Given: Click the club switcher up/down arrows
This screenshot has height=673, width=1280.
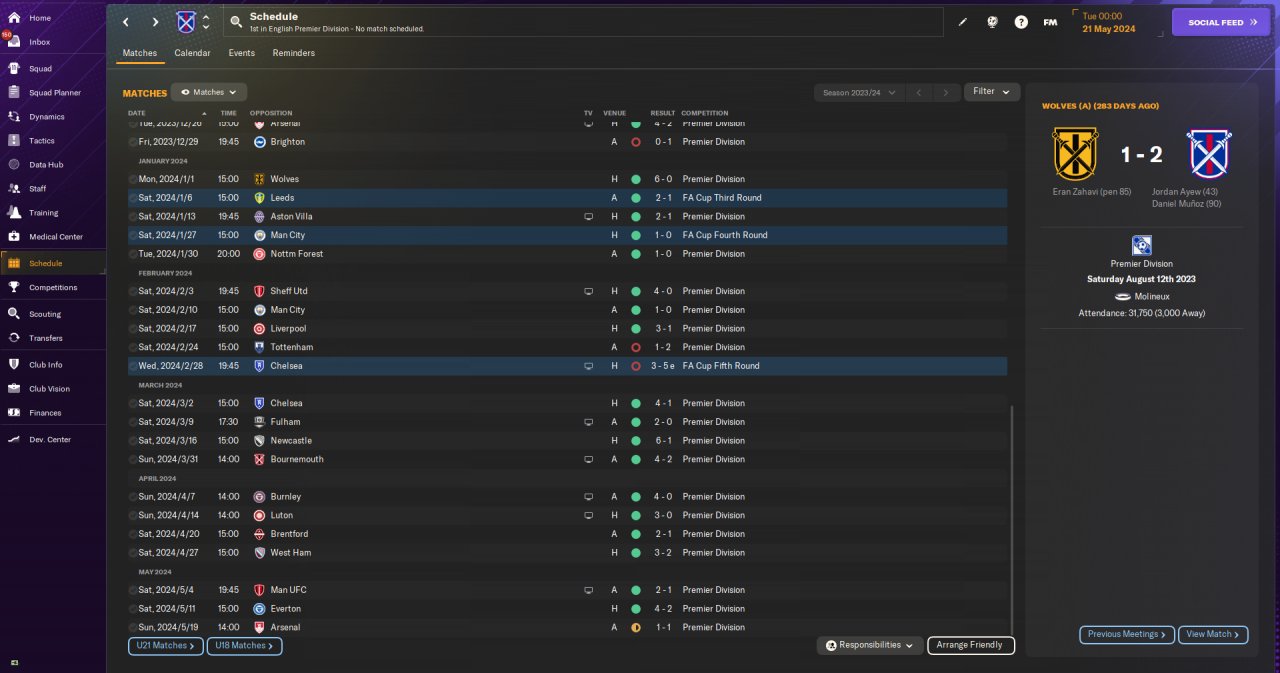Looking at the screenshot, I should (206, 22).
